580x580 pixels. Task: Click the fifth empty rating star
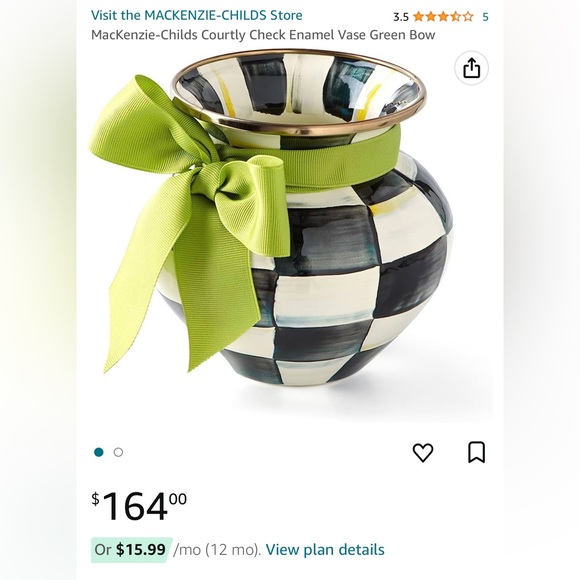tap(468, 17)
